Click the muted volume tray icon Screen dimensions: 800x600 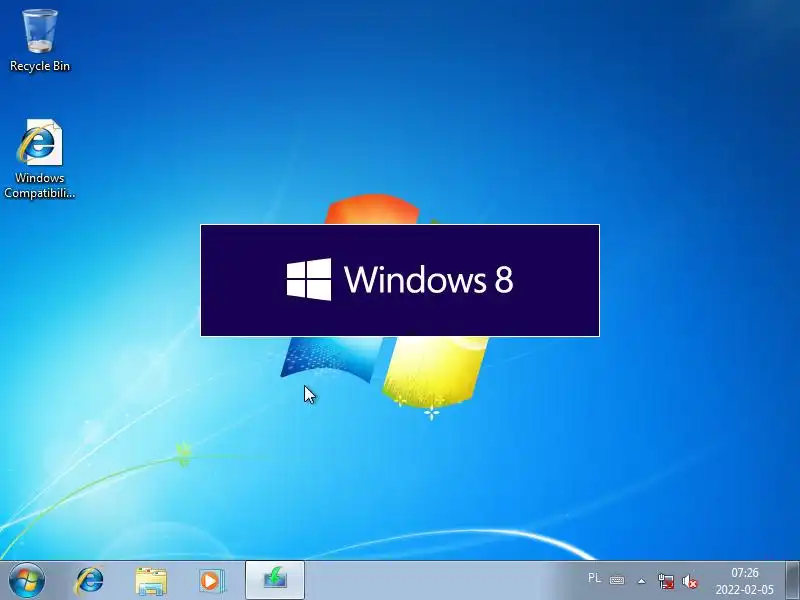[x=690, y=581]
